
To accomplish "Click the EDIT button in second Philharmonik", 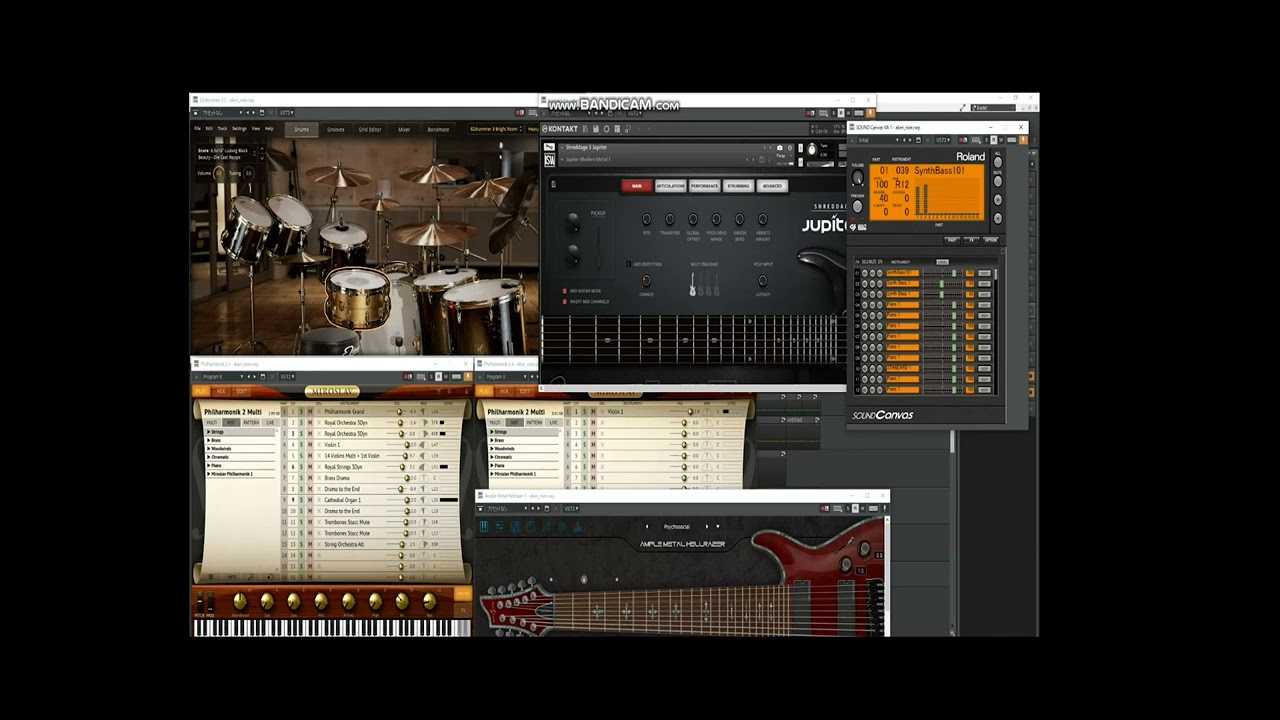I will coord(524,391).
